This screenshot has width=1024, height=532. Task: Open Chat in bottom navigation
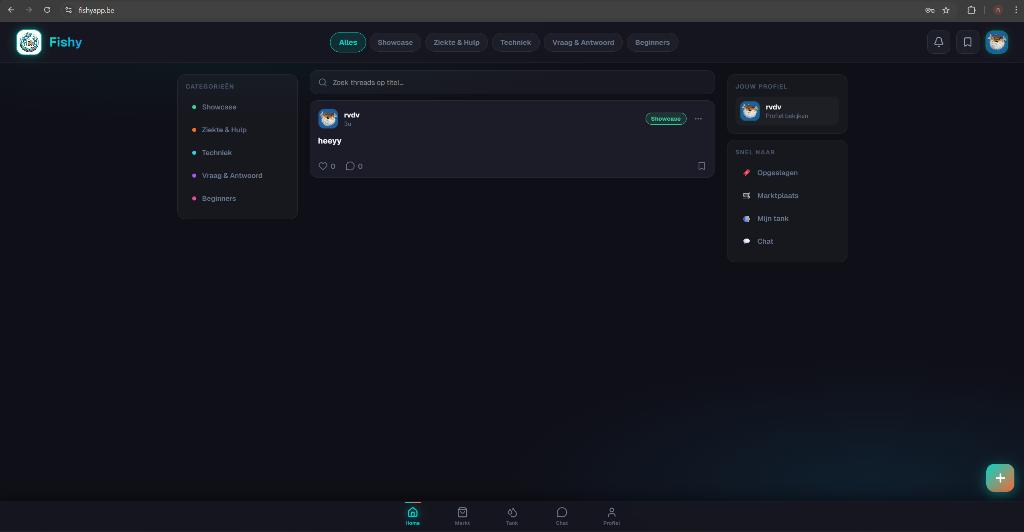561,515
